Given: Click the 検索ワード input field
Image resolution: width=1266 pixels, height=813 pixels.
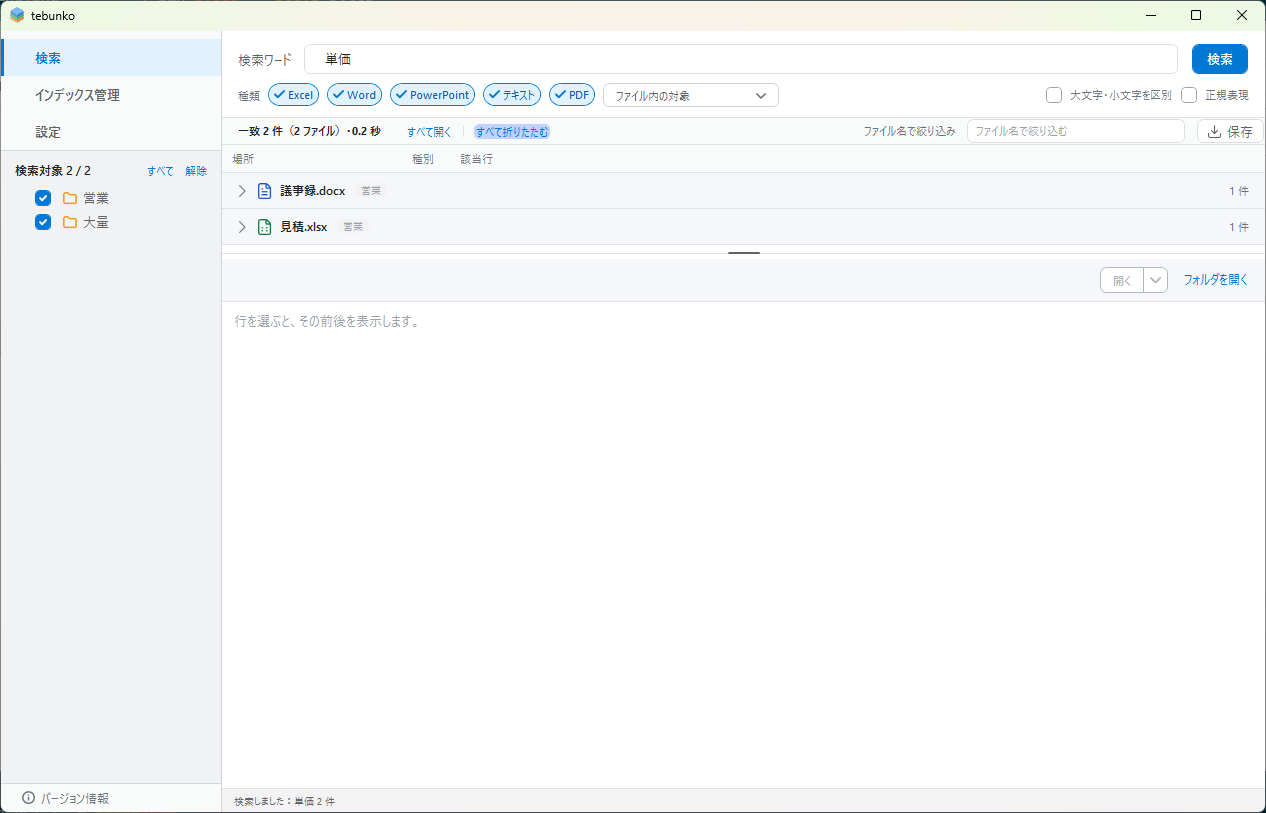Looking at the screenshot, I should pyautogui.click(x=741, y=59).
